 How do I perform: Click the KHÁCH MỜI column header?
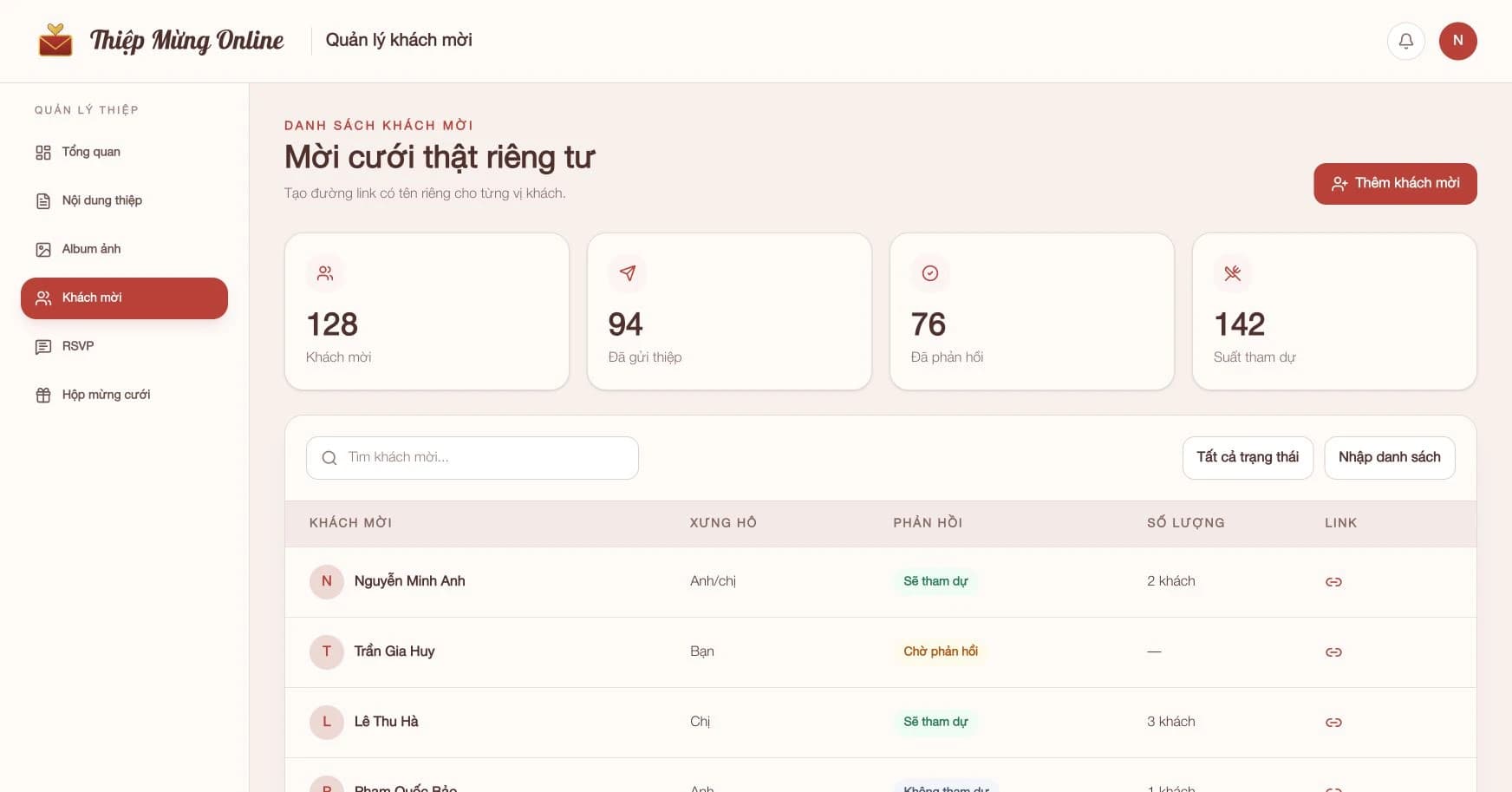tap(350, 523)
